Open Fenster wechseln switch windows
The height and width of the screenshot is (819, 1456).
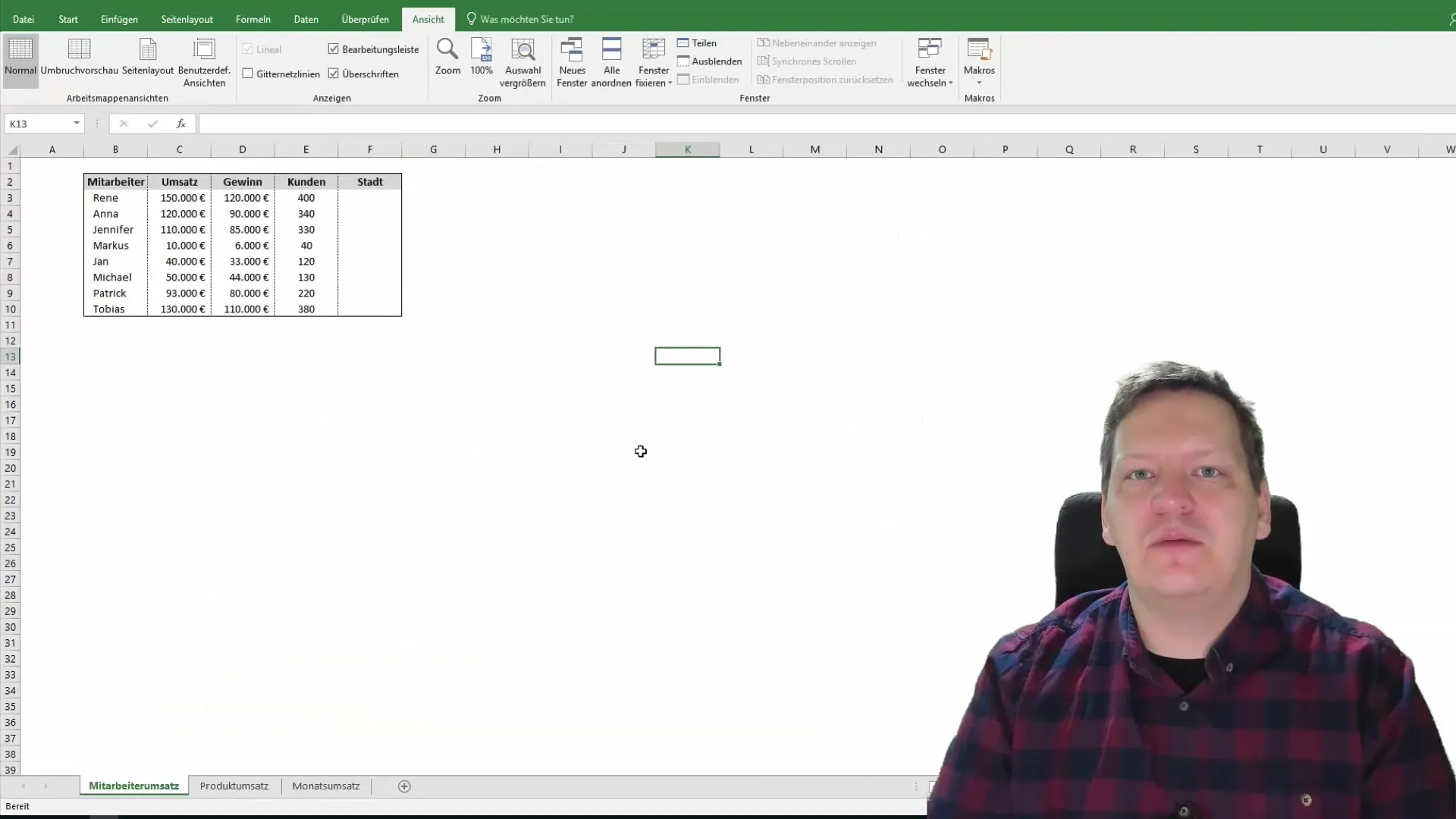tap(930, 62)
